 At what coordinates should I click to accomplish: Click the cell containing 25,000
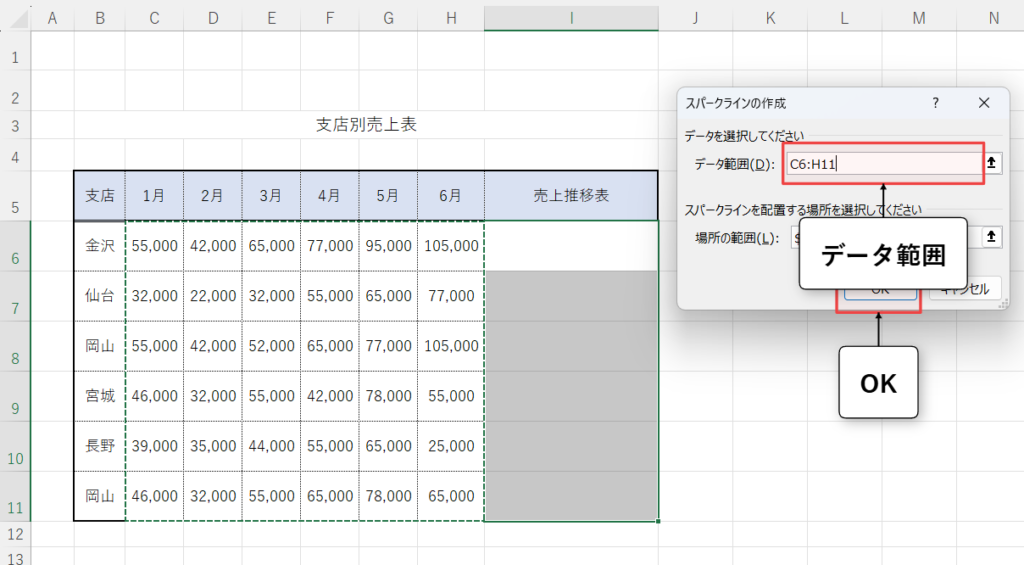[451, 446]
